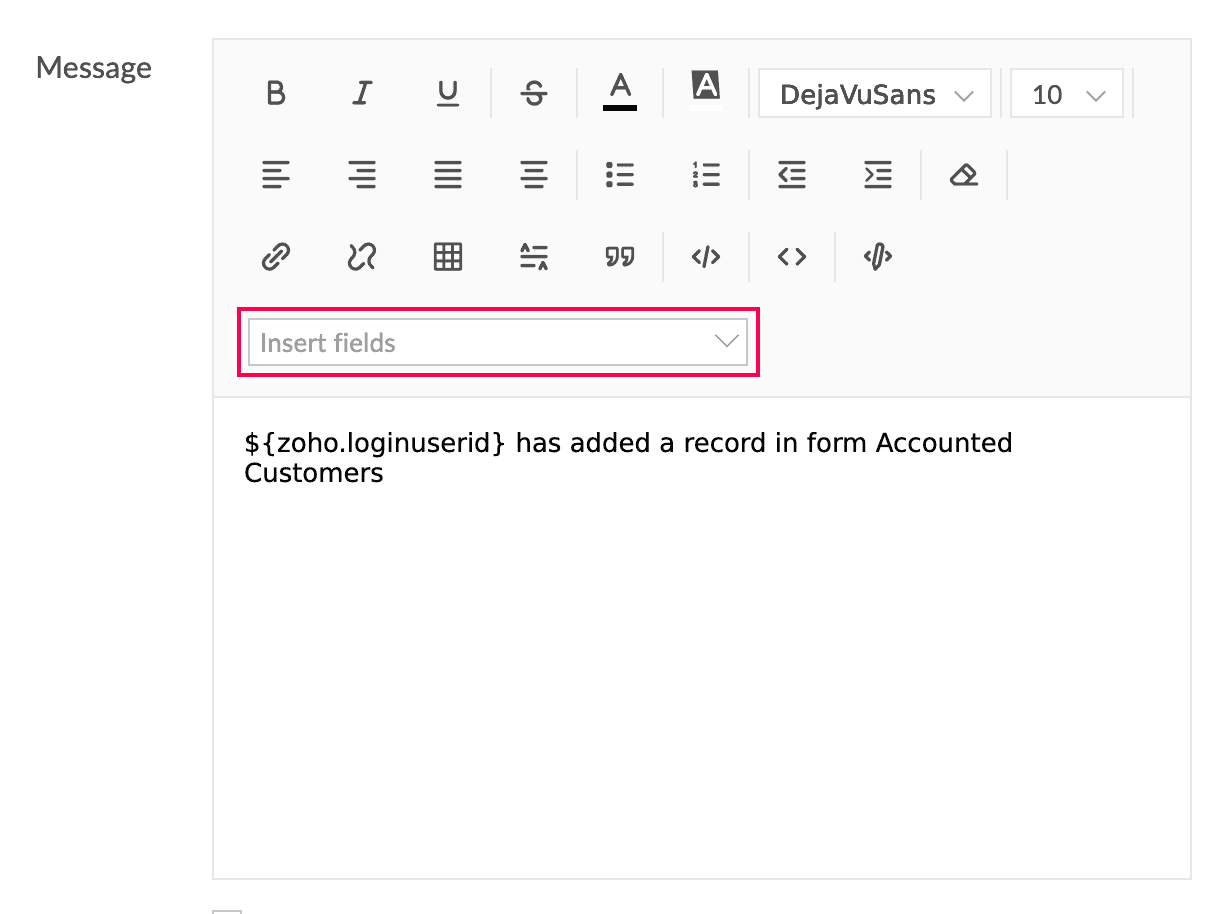Decrease the indent
1218x914 pixels.
point(792,175)
